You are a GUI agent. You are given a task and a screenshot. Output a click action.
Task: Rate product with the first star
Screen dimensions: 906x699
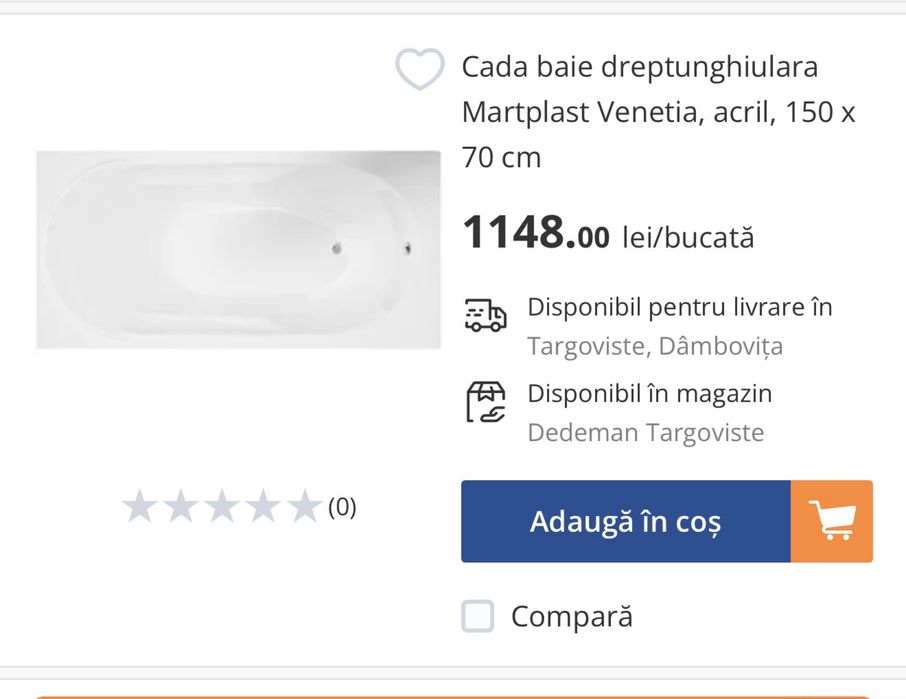139,507
